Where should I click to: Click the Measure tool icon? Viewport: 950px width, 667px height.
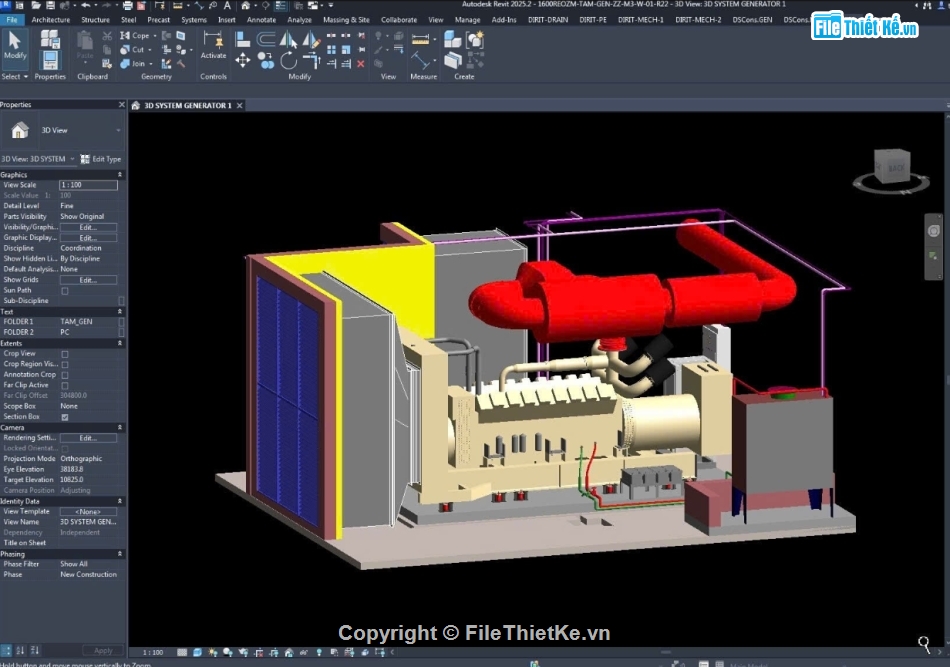point(421,61)
